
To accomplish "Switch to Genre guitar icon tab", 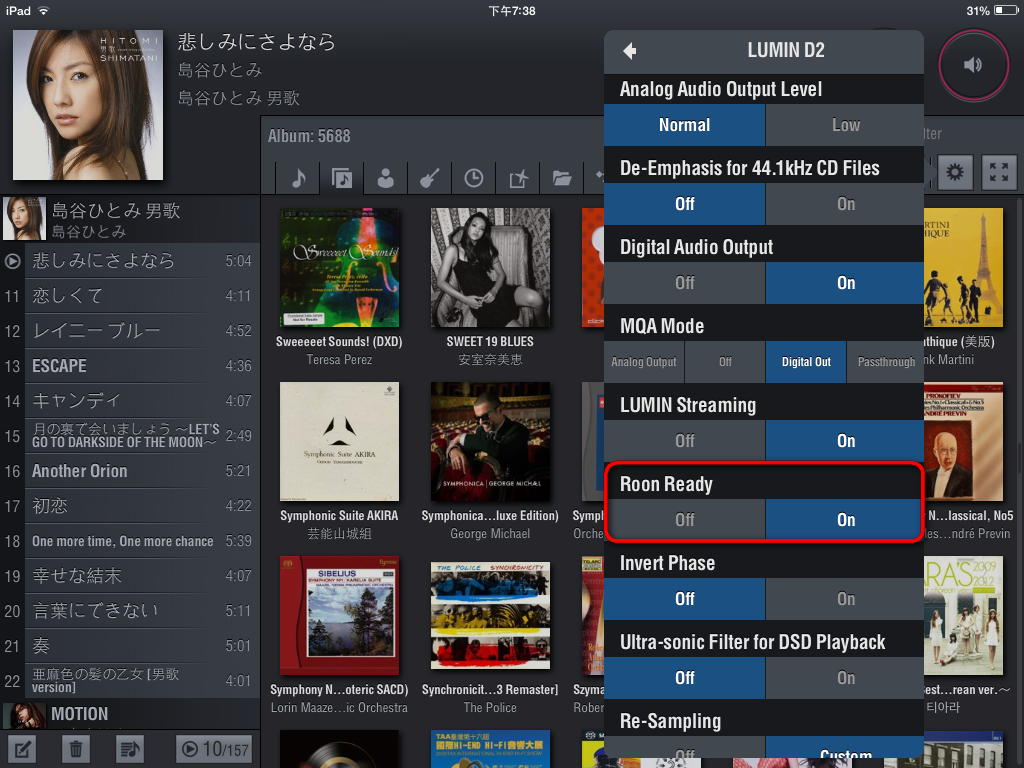I will pos(430,178).
